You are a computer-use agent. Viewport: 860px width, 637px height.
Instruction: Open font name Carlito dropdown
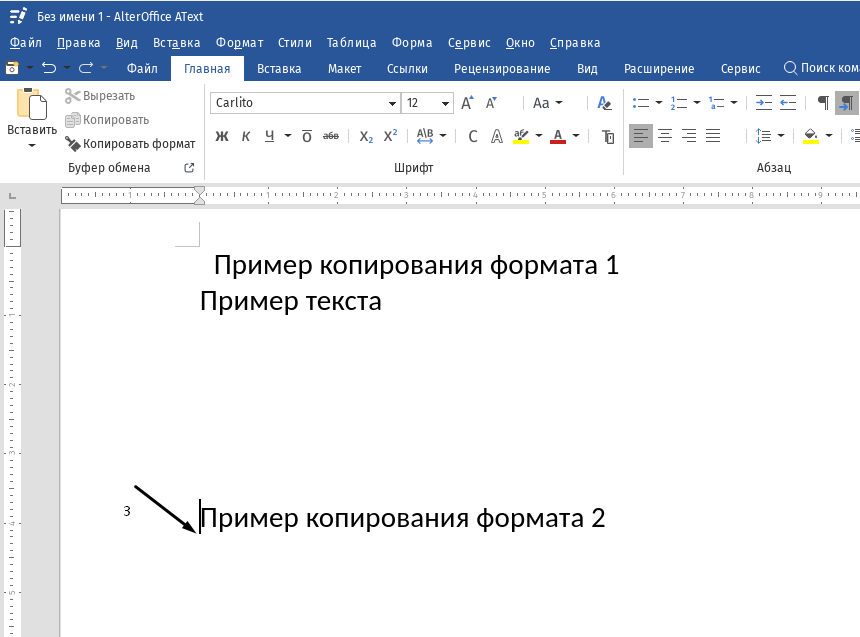[x=392, y=103]
